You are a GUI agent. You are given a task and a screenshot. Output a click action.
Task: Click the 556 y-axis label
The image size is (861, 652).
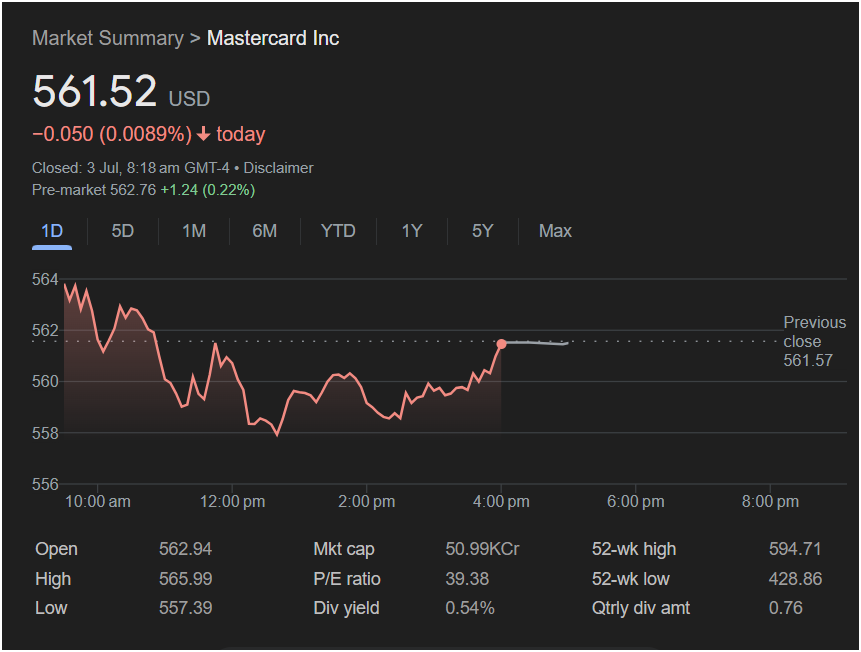45,484
